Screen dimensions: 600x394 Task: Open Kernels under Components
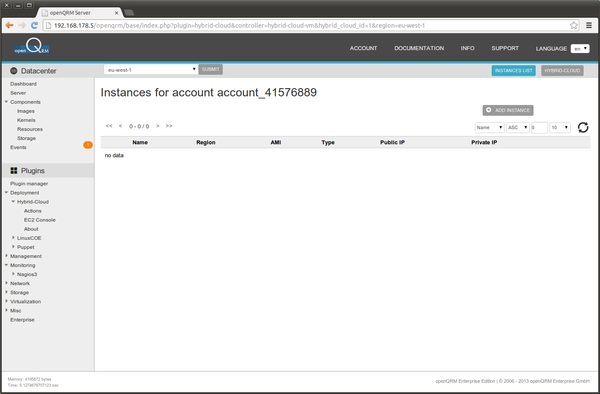[26, 120]
